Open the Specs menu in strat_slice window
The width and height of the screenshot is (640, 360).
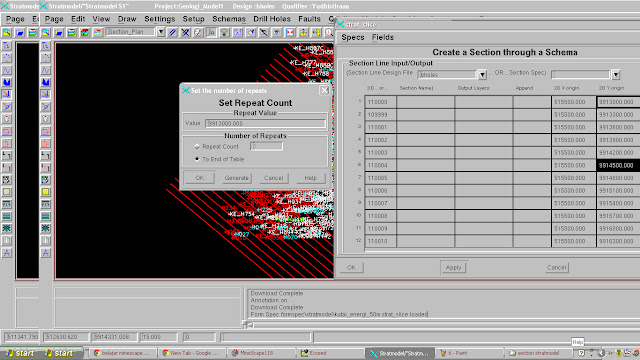(x=353, y=37)
